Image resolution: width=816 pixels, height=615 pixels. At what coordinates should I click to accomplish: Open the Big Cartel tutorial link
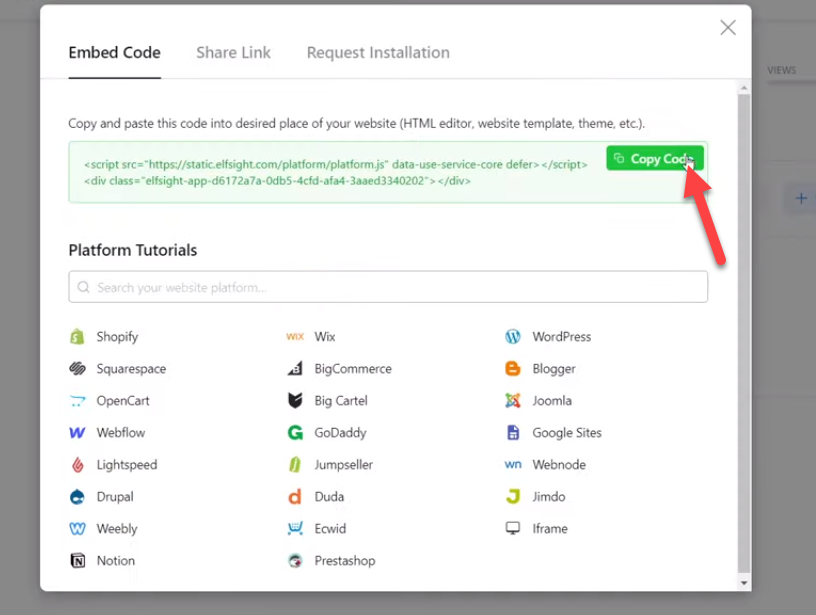coord(341,401)
